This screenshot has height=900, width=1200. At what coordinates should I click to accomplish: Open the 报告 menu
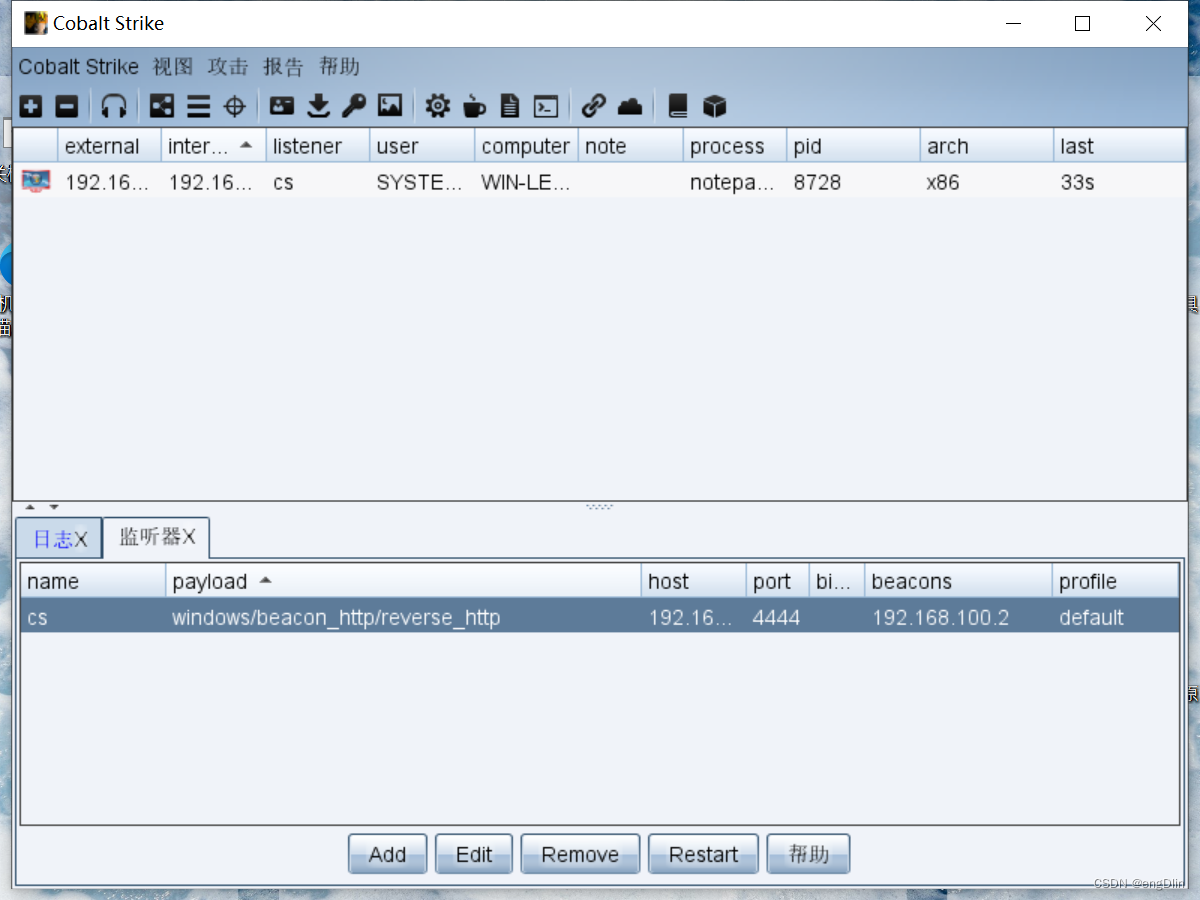pos(283,67)
